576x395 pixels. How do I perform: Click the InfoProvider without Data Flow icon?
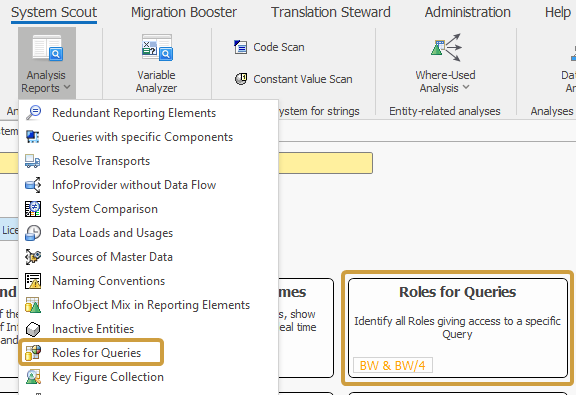tap(33, 185)
